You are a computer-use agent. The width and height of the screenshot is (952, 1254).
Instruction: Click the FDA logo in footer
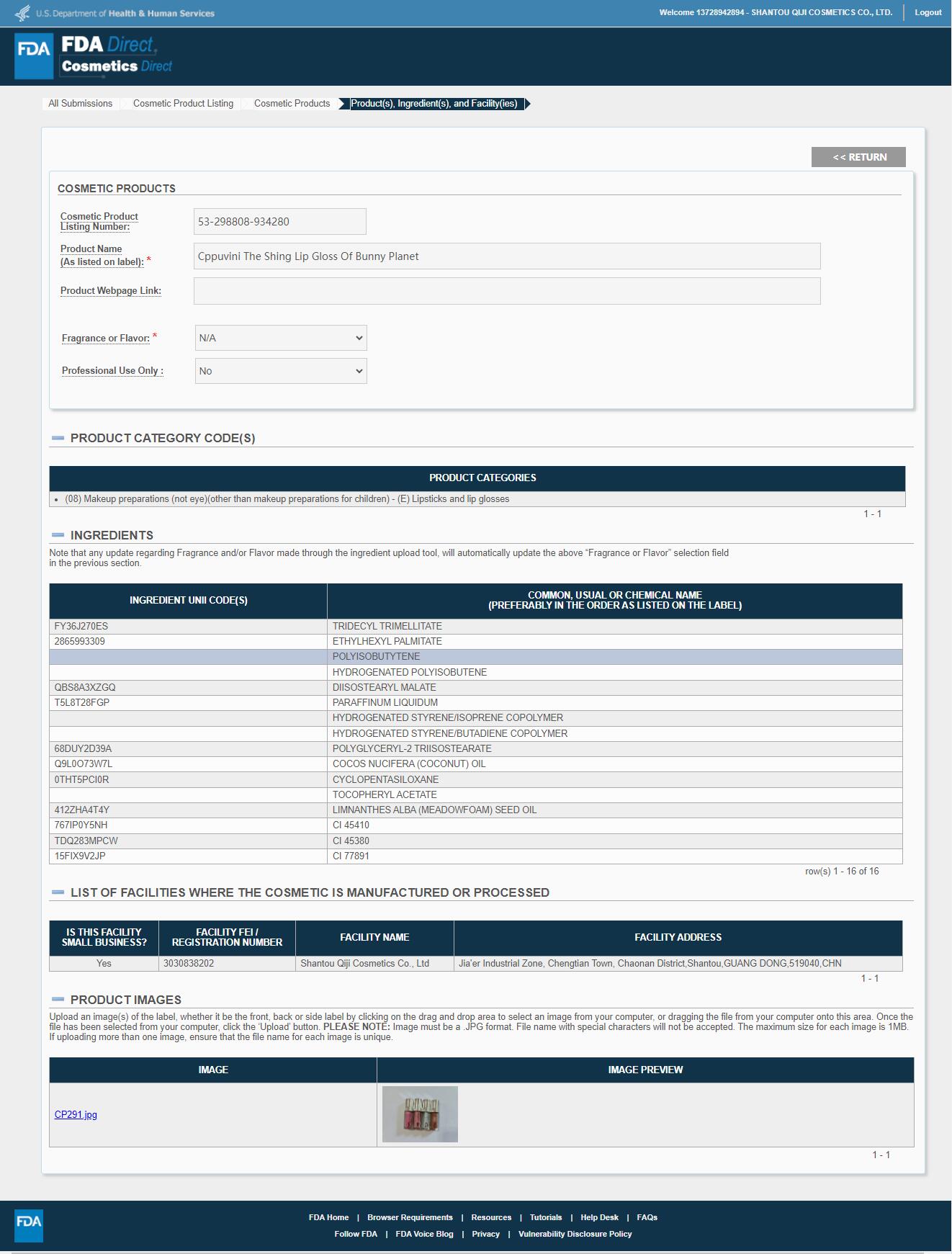tap(29, 1225)
